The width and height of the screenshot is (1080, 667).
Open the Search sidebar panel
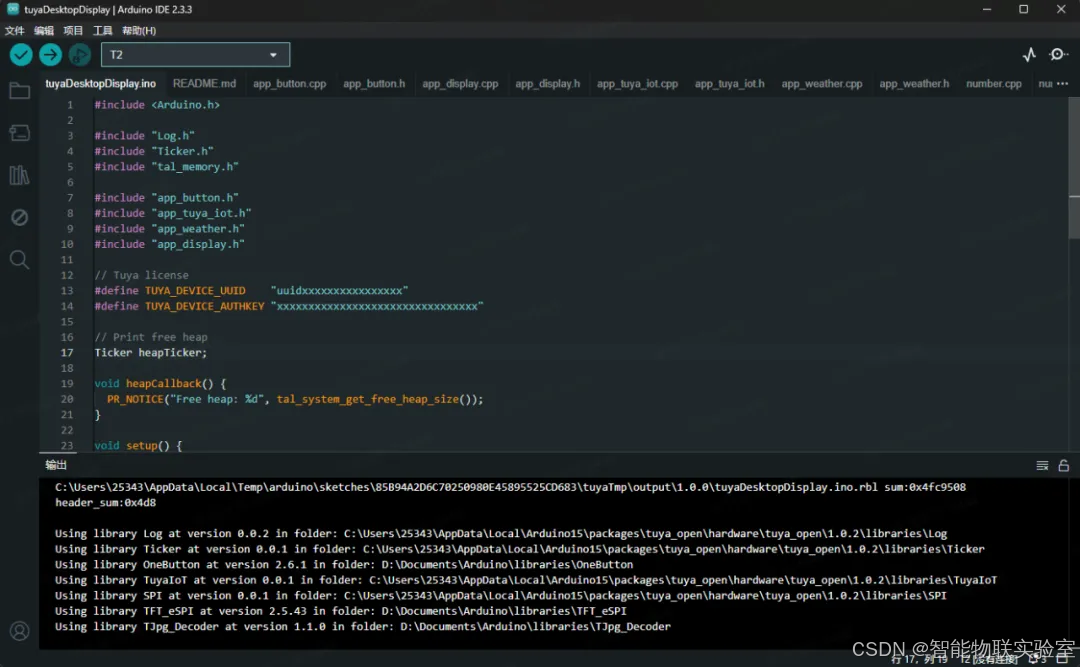19,260
